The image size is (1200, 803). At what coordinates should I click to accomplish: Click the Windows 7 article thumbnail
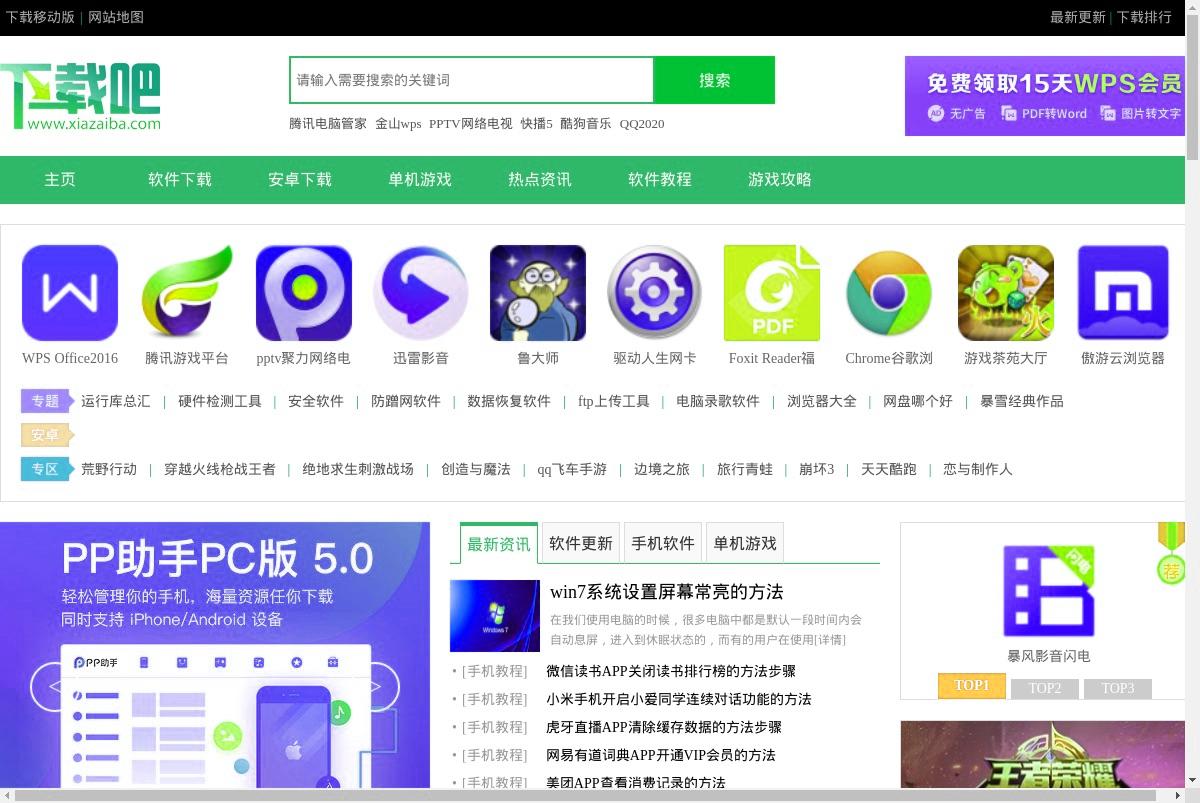coord(495,616)
